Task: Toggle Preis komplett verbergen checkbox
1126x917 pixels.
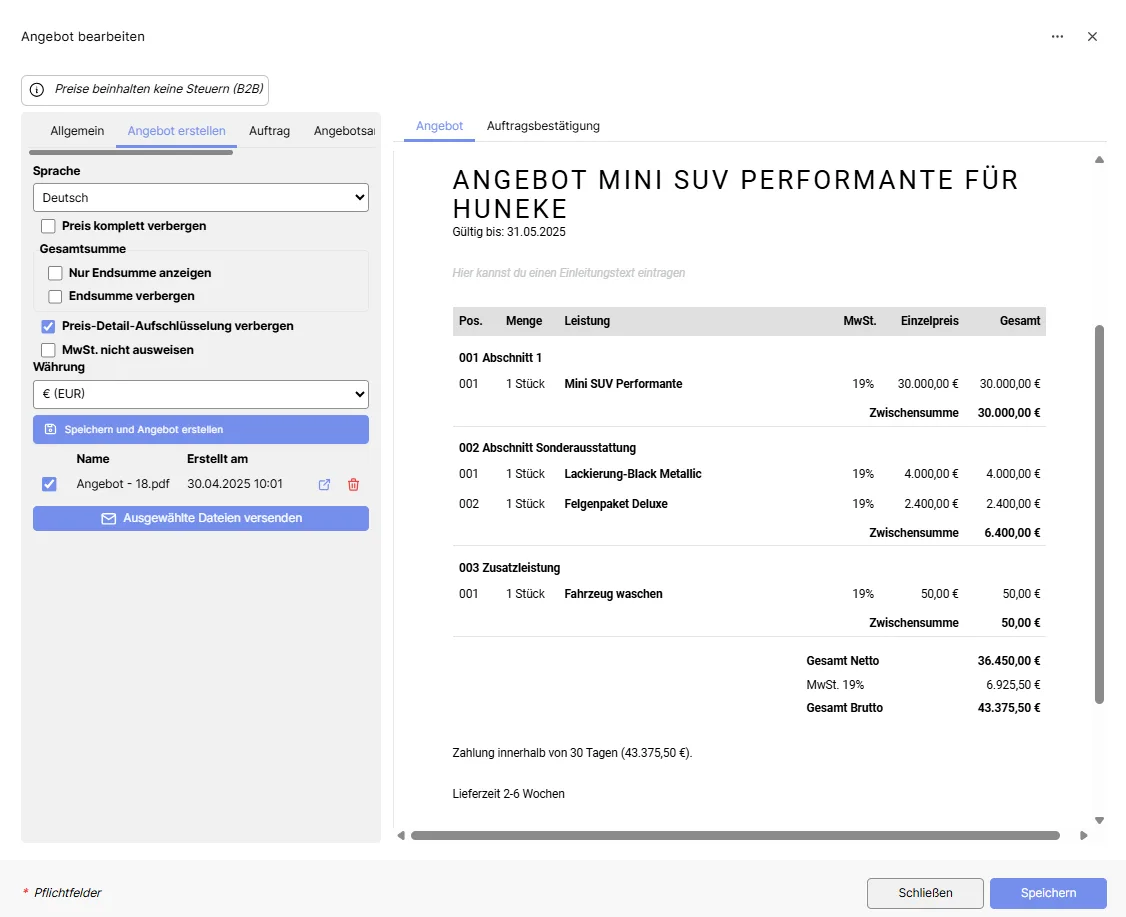Action: pyautogui.click(x=48, y=226)
